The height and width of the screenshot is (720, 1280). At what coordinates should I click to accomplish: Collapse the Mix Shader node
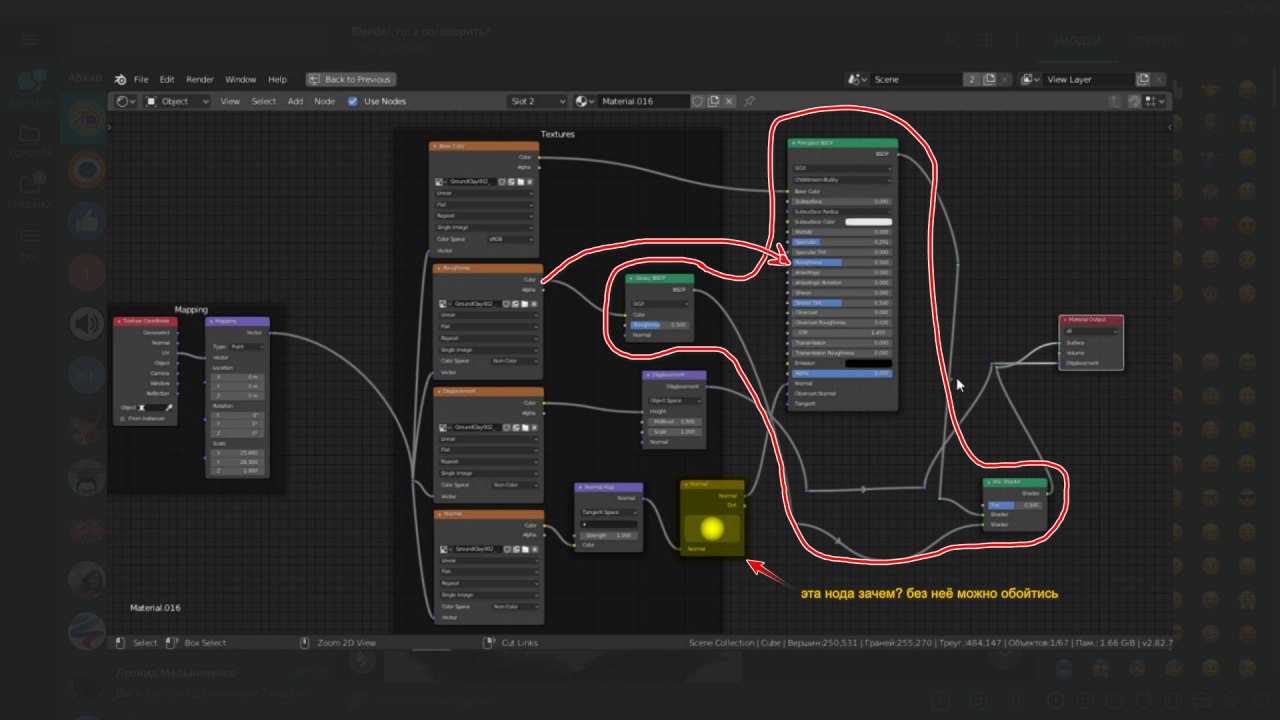click(990, 483)
